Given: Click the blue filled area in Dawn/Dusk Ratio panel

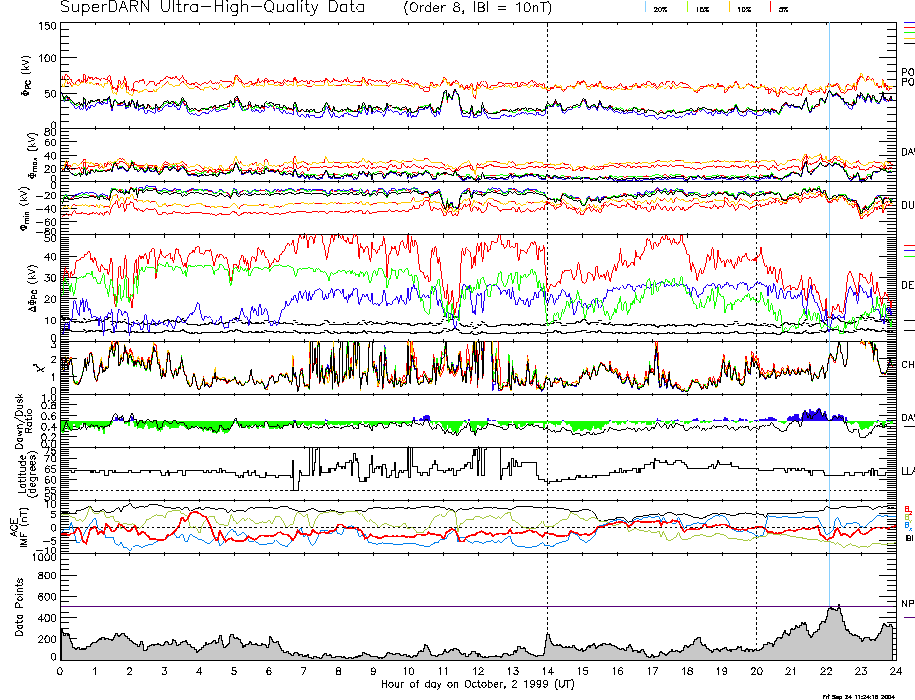Looking at the screenshot, I should 816,414.
